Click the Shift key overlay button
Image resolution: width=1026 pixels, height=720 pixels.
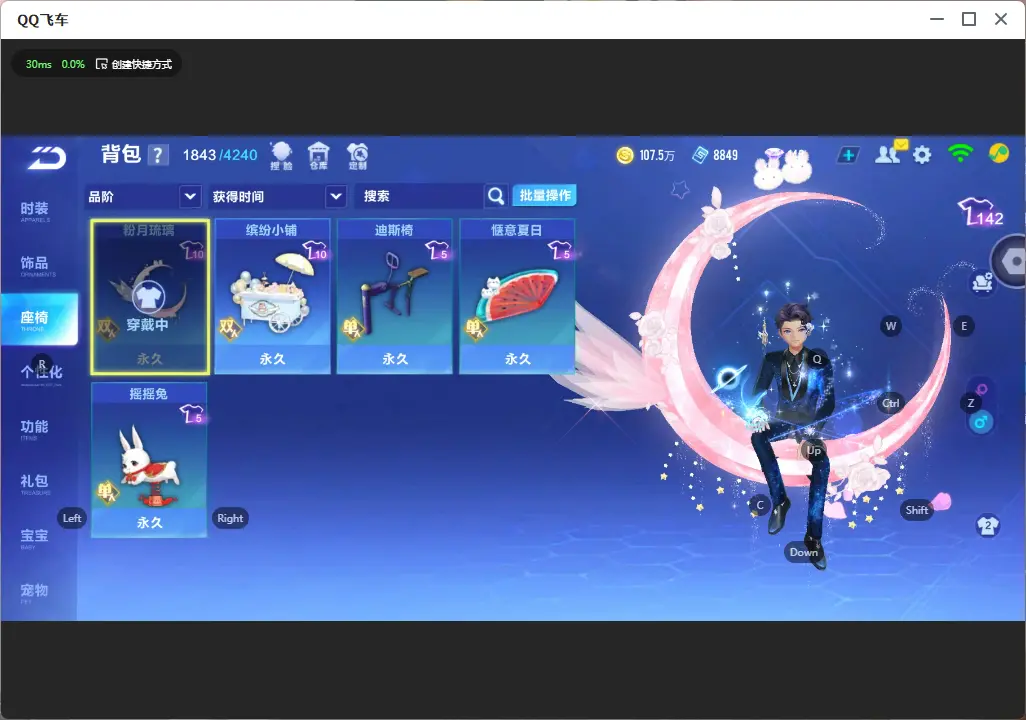coord(916,510)
